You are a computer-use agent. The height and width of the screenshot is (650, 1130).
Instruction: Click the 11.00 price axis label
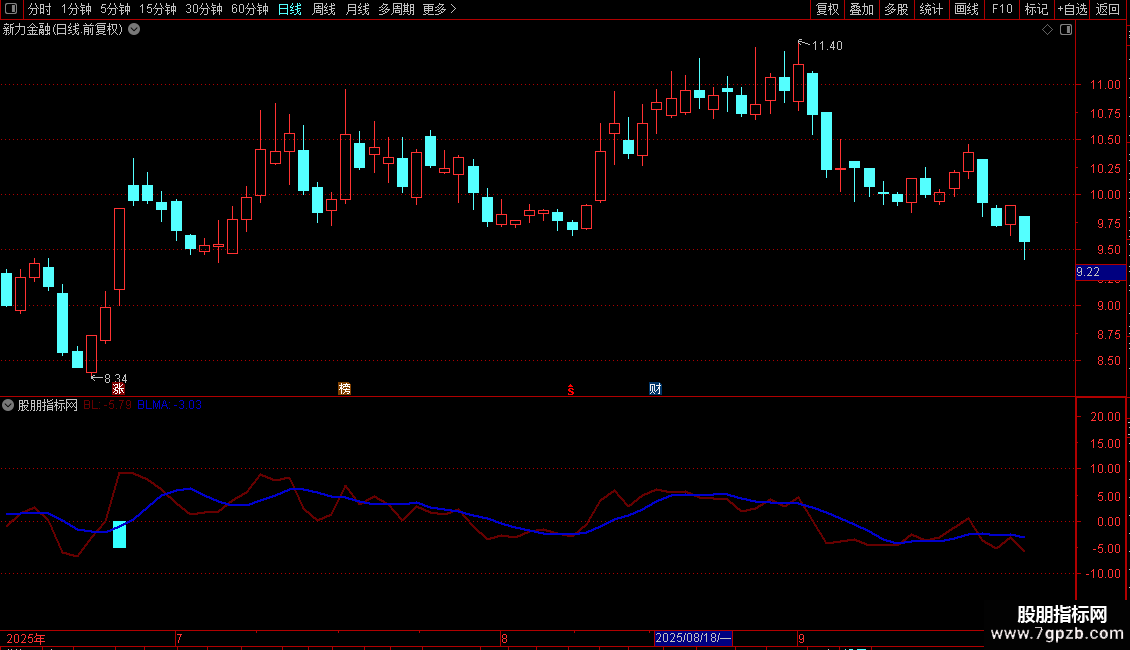point(1105,85)
